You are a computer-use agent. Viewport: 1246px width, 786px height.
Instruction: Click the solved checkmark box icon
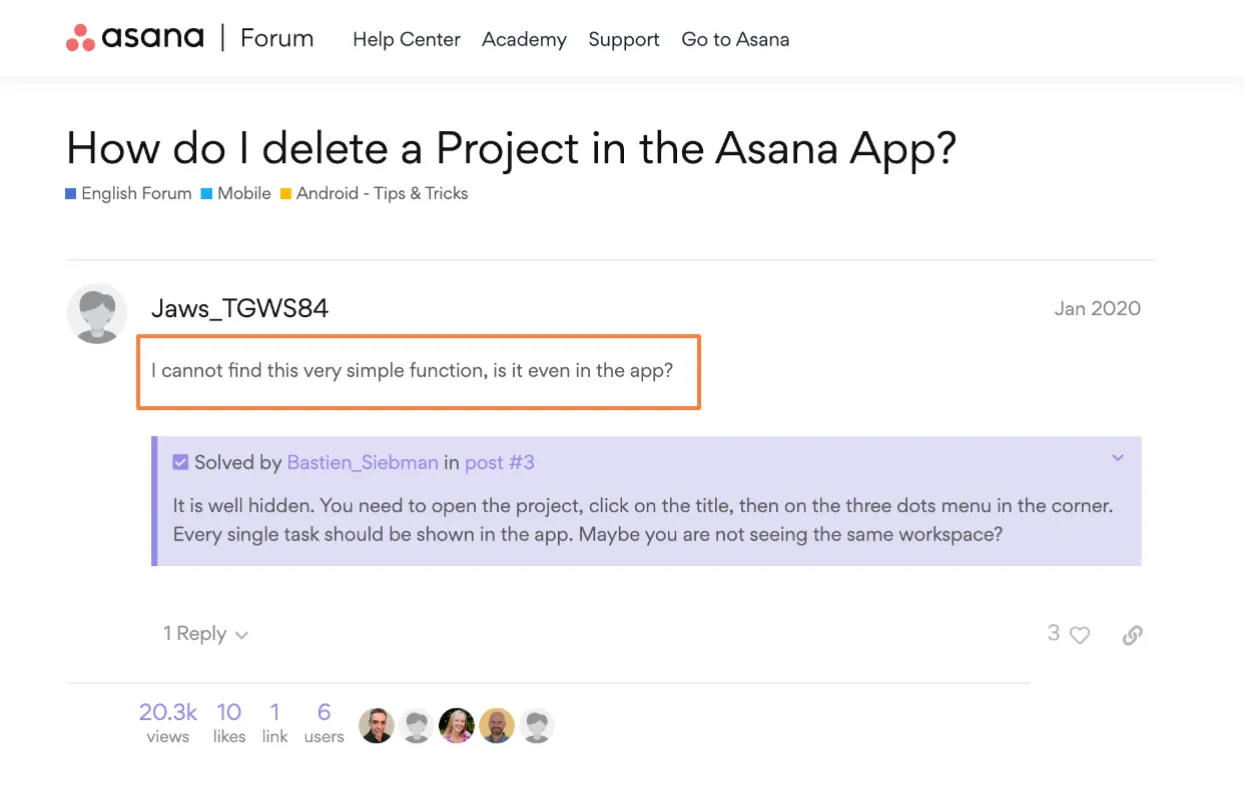181,462
